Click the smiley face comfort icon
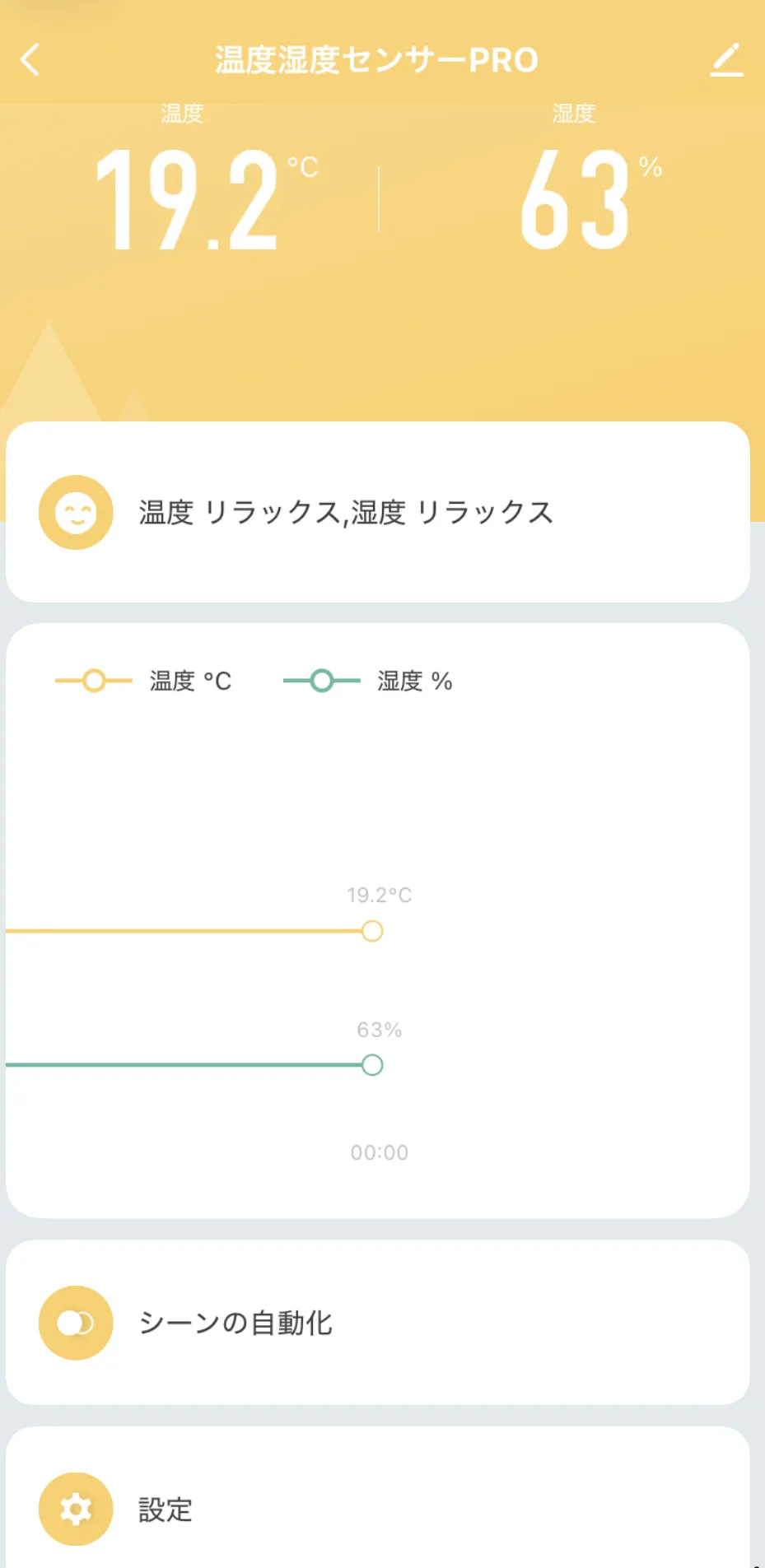 76,512
